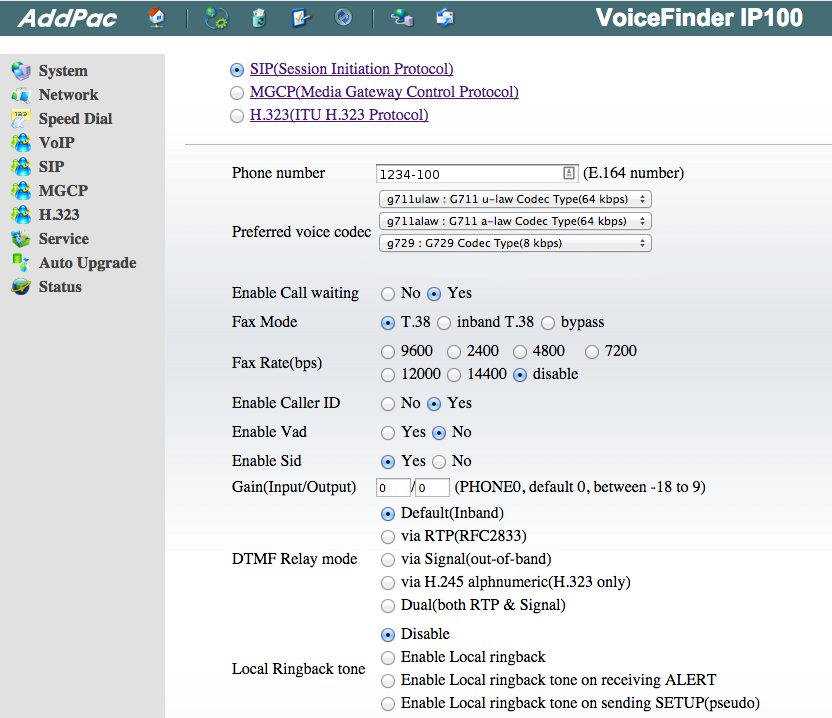This screenshot has height=718, width=832.
Task: Select the MGCP protocol radio button
Action: (236, 93)
